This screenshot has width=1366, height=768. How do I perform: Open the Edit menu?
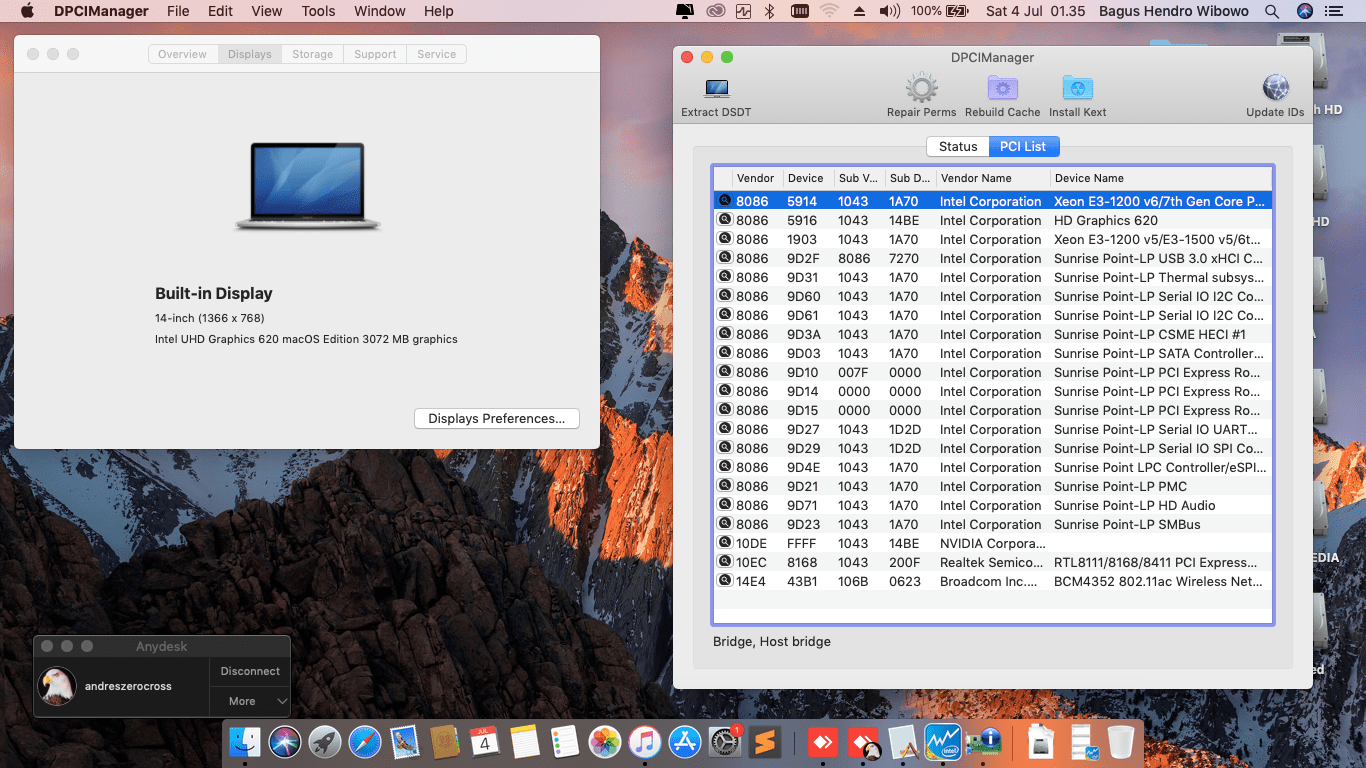click(220, 11)
